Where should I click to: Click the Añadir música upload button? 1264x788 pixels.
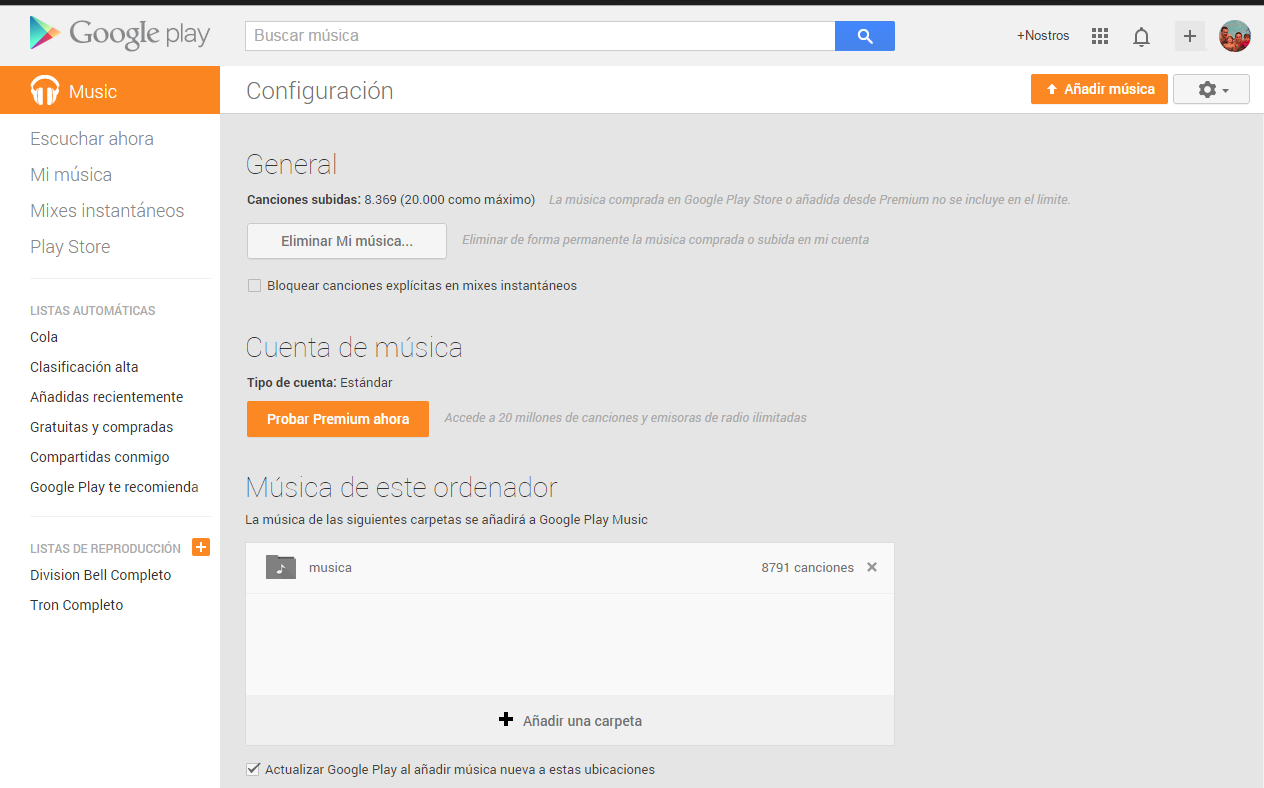coord(1099,89)
